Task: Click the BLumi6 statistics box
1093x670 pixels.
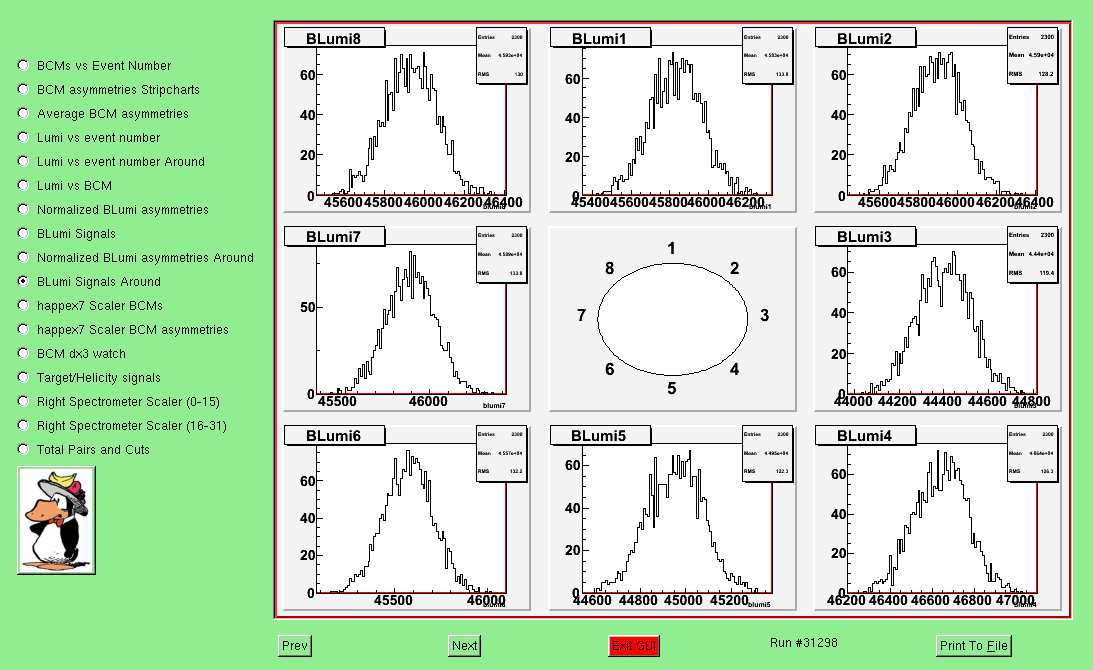Action: point(501,453)
